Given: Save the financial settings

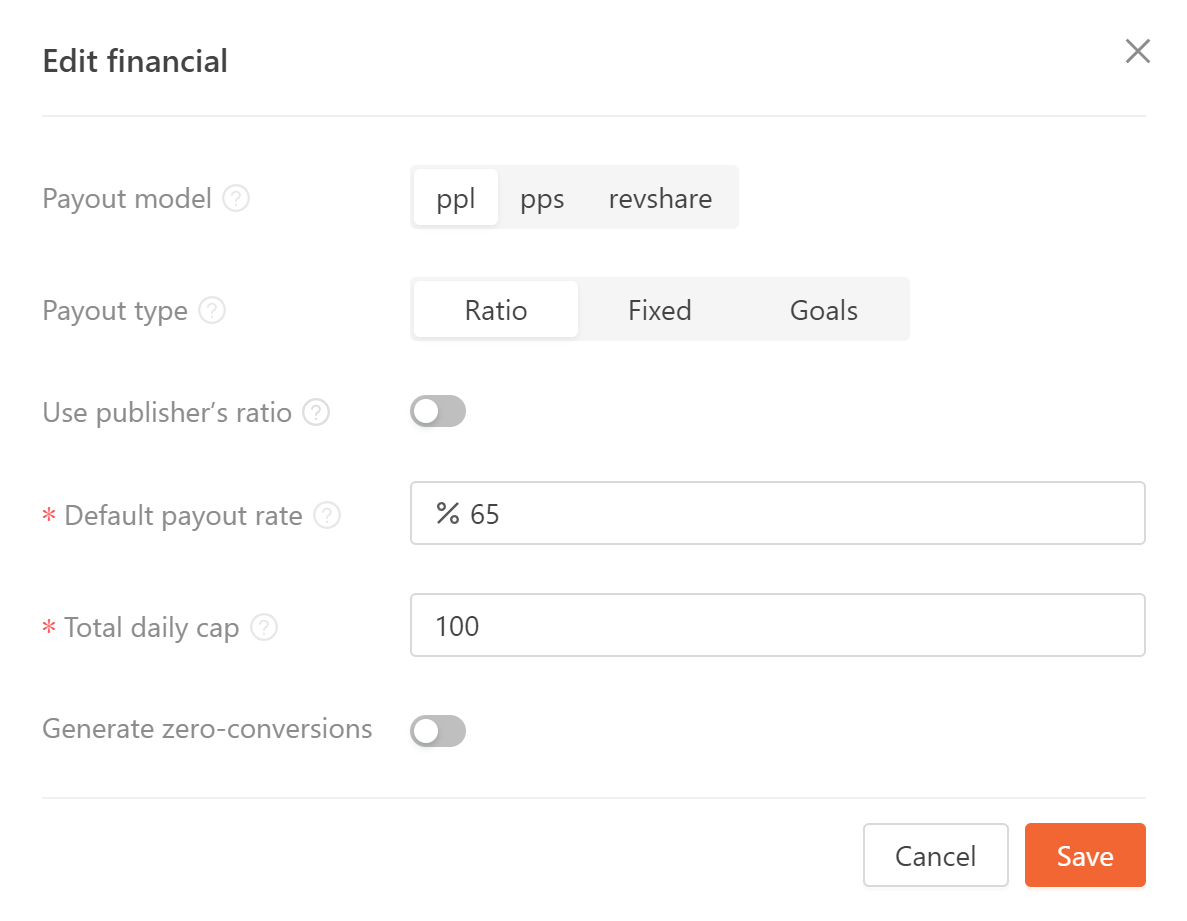Looking at the screenshot, I should 1084,855.
